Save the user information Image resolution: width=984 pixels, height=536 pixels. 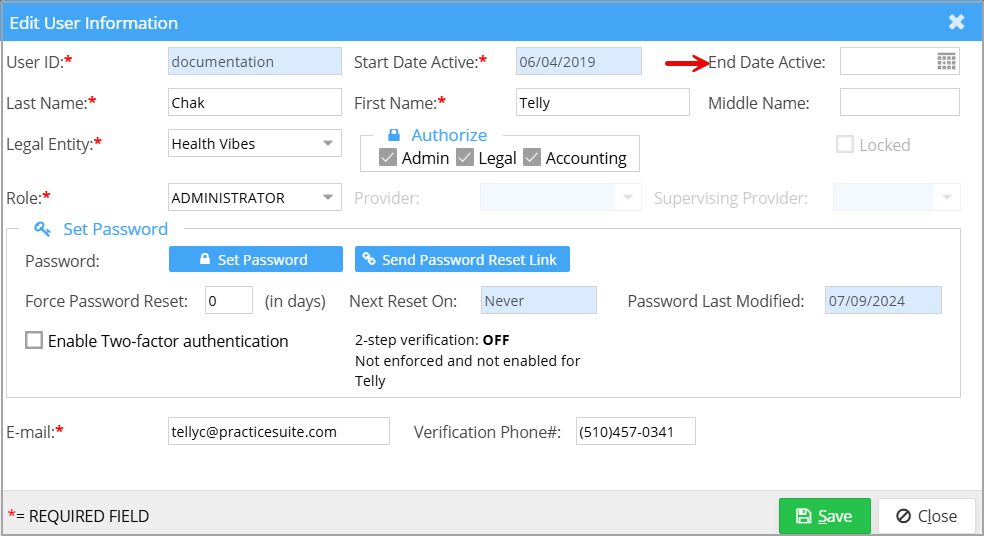coord(825,516)
